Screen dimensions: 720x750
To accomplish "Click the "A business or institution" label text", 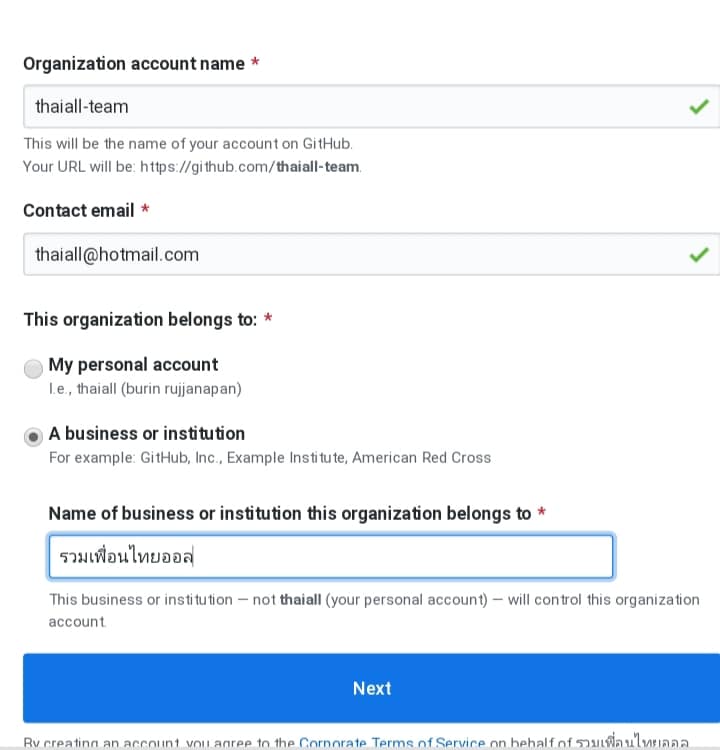I will (x=147, y=433).
